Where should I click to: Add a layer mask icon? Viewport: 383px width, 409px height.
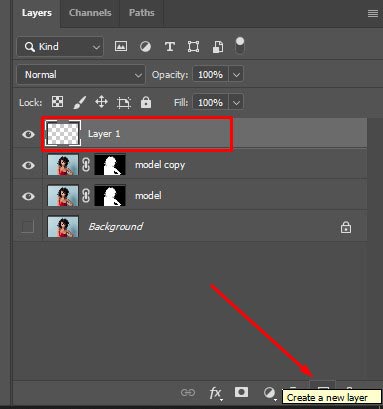point(241,392)
